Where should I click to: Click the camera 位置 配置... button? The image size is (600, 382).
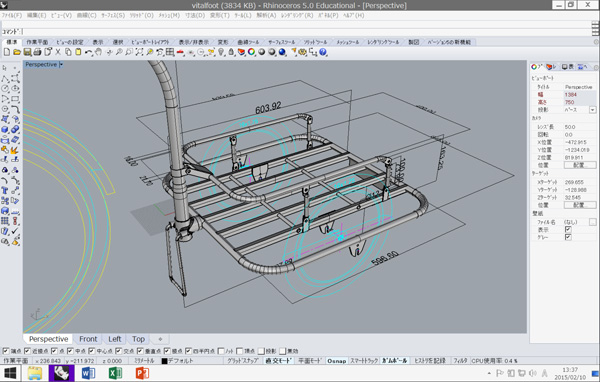click(580, 165)
